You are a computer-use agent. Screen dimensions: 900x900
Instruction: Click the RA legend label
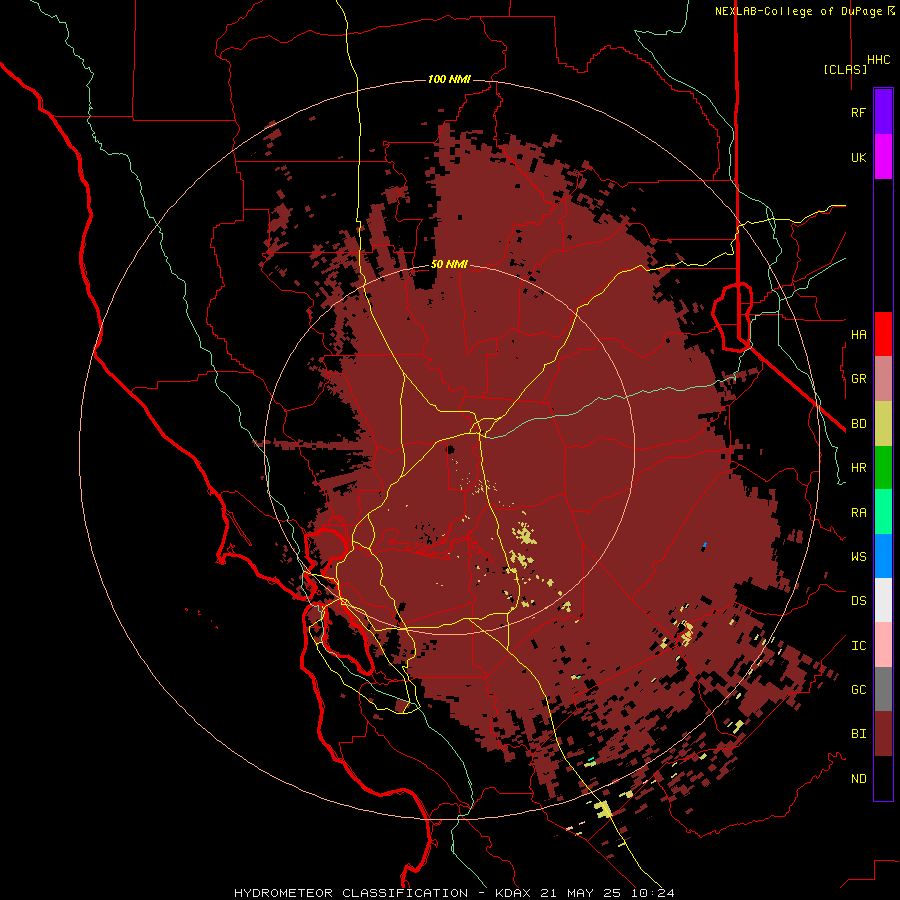coord(858,513)
